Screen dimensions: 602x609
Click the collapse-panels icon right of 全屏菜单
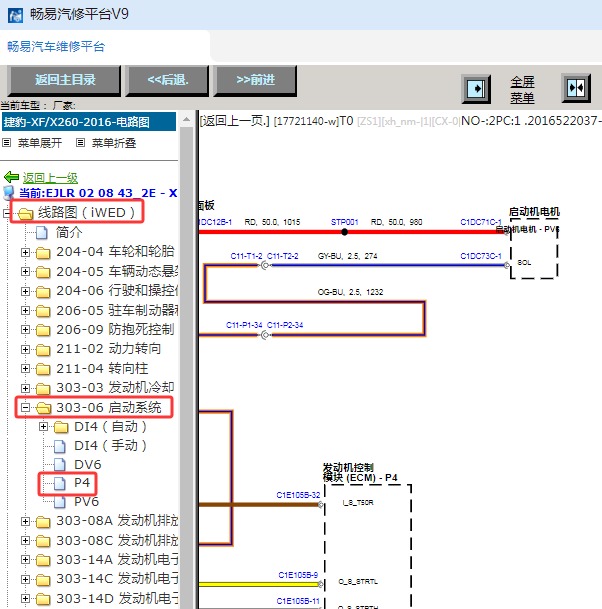click(576, 88)
